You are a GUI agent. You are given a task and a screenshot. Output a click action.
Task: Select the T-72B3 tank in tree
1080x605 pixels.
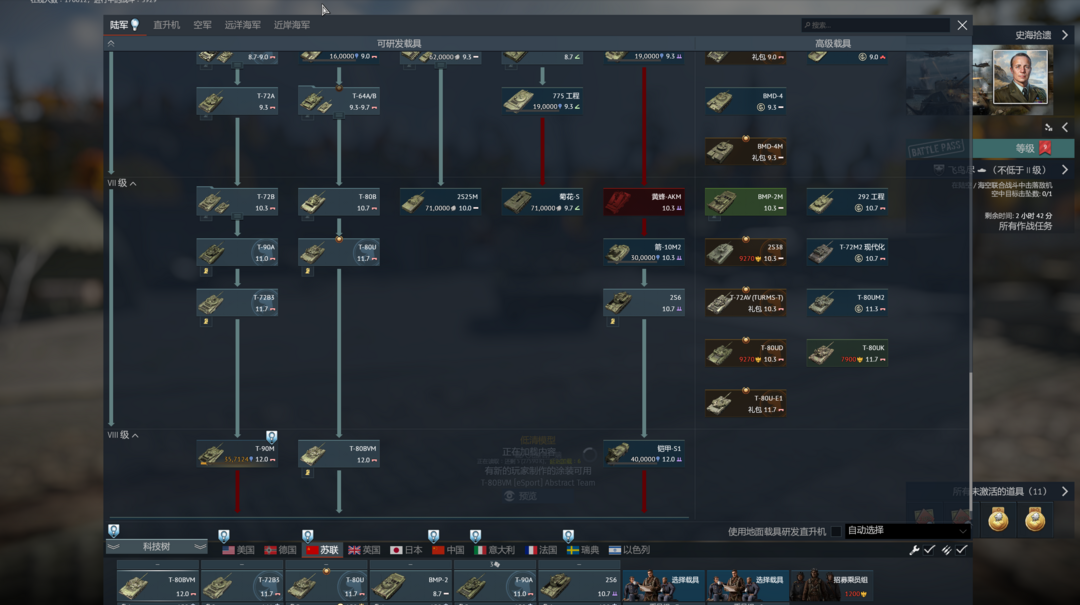237,302
